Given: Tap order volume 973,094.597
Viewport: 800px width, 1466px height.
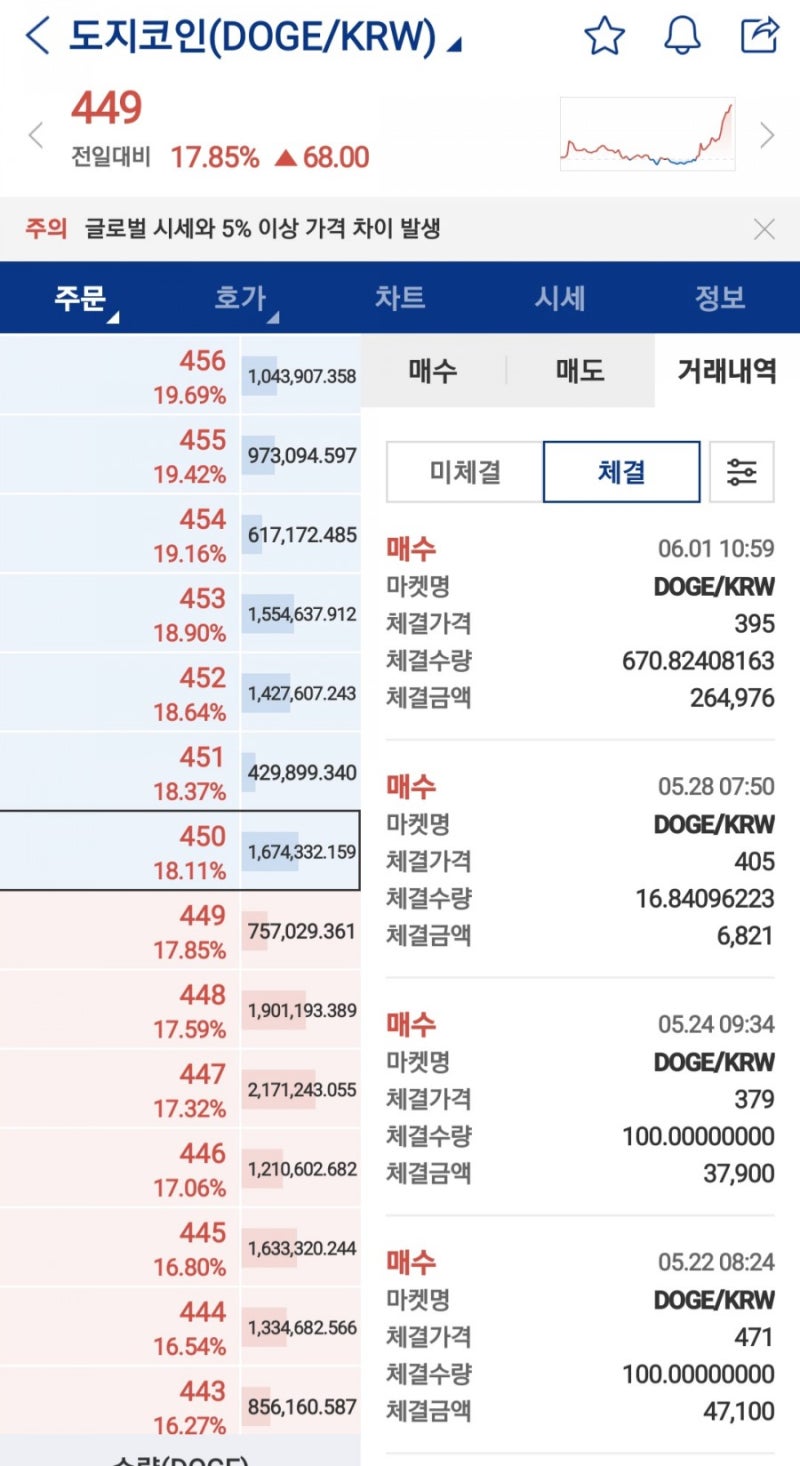Looking at the screenshot, I should (302, 456).
